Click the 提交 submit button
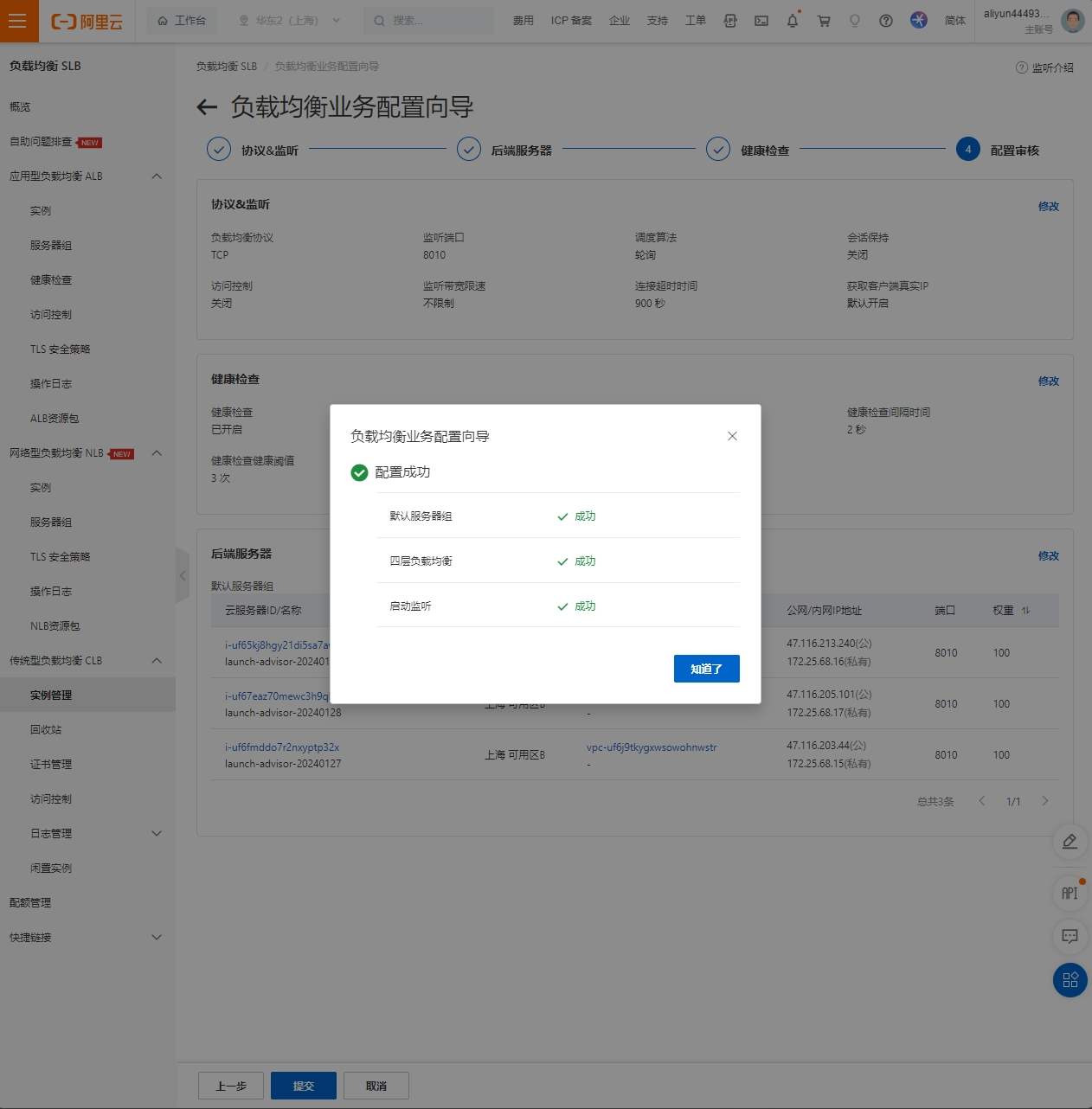Screen dimensions: 1092x1109 click(303, 1086)
